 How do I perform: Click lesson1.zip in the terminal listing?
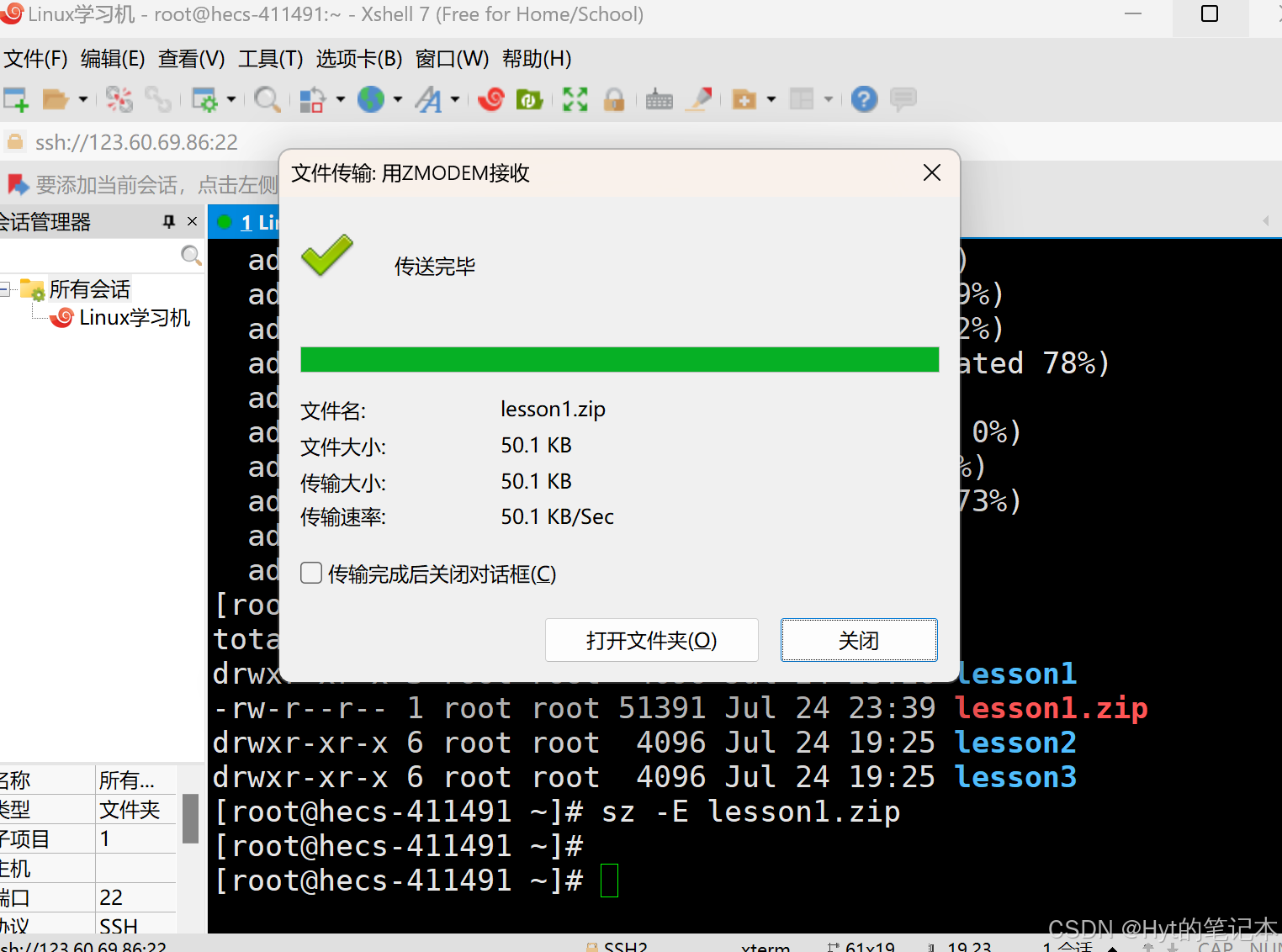(1052, 708)
